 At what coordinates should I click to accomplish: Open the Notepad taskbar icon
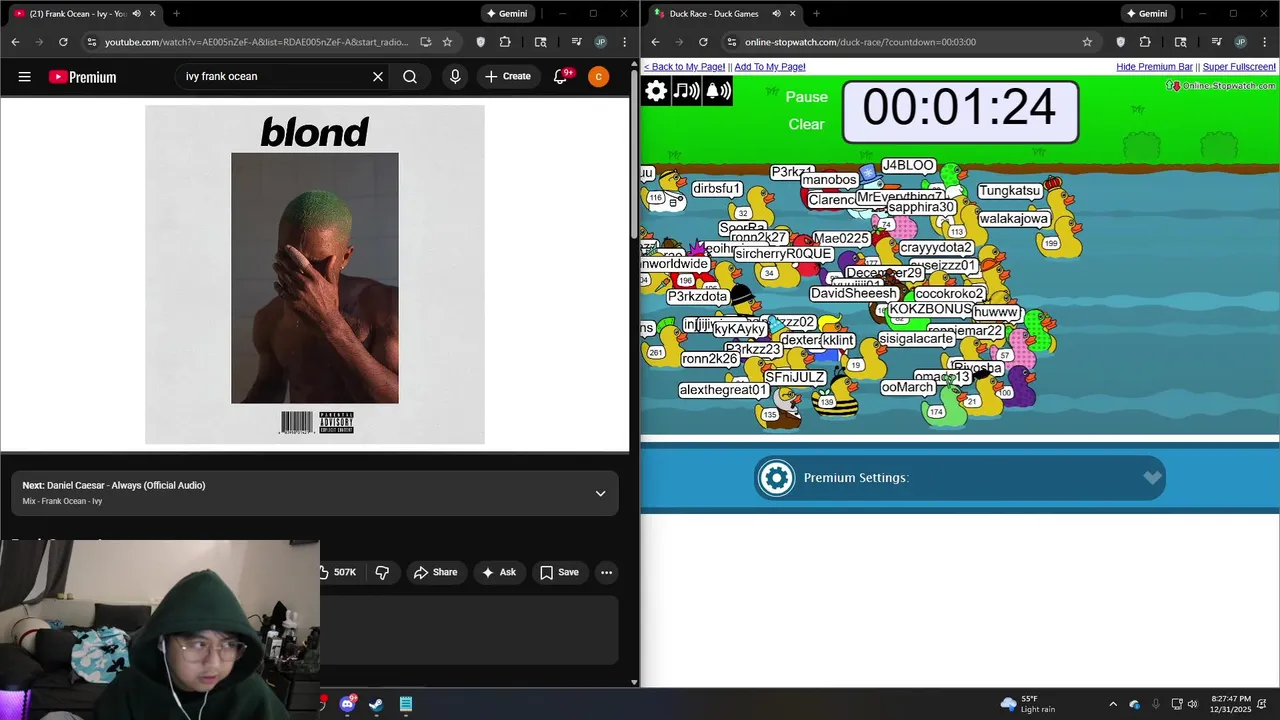point(406,704)
